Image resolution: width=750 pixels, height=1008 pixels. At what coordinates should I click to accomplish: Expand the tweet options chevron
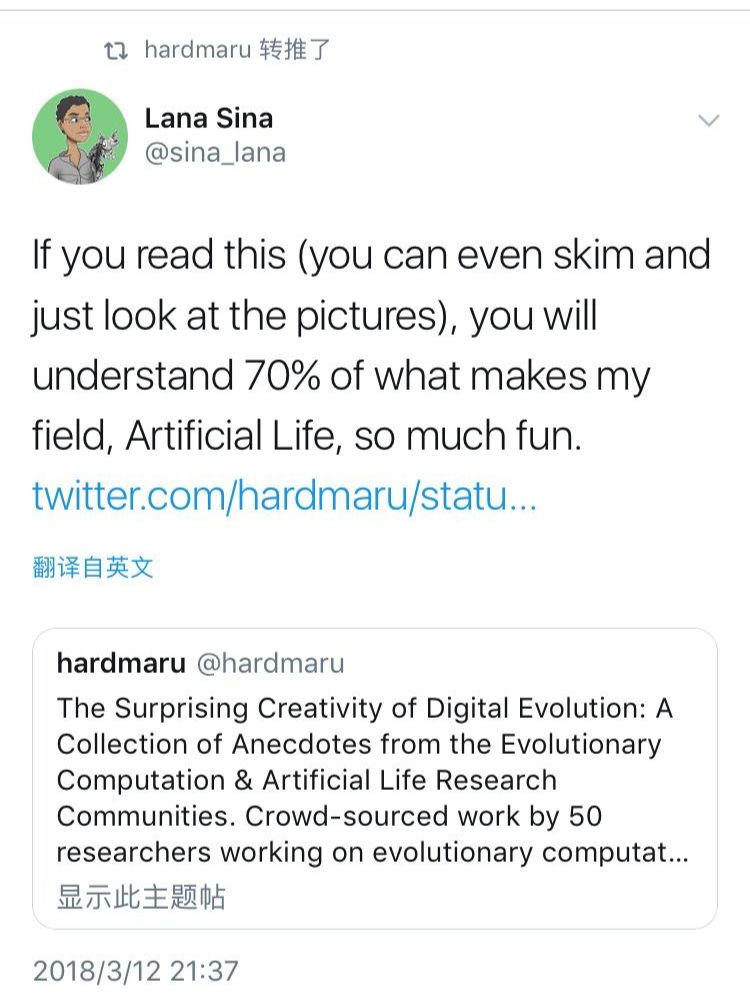[708, 121]
